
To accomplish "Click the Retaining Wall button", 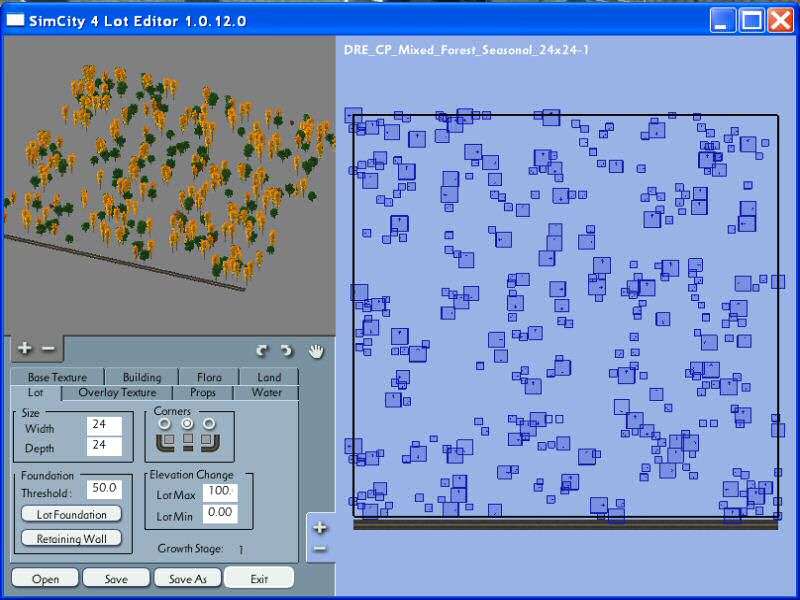I will click(x=71, y=538).
